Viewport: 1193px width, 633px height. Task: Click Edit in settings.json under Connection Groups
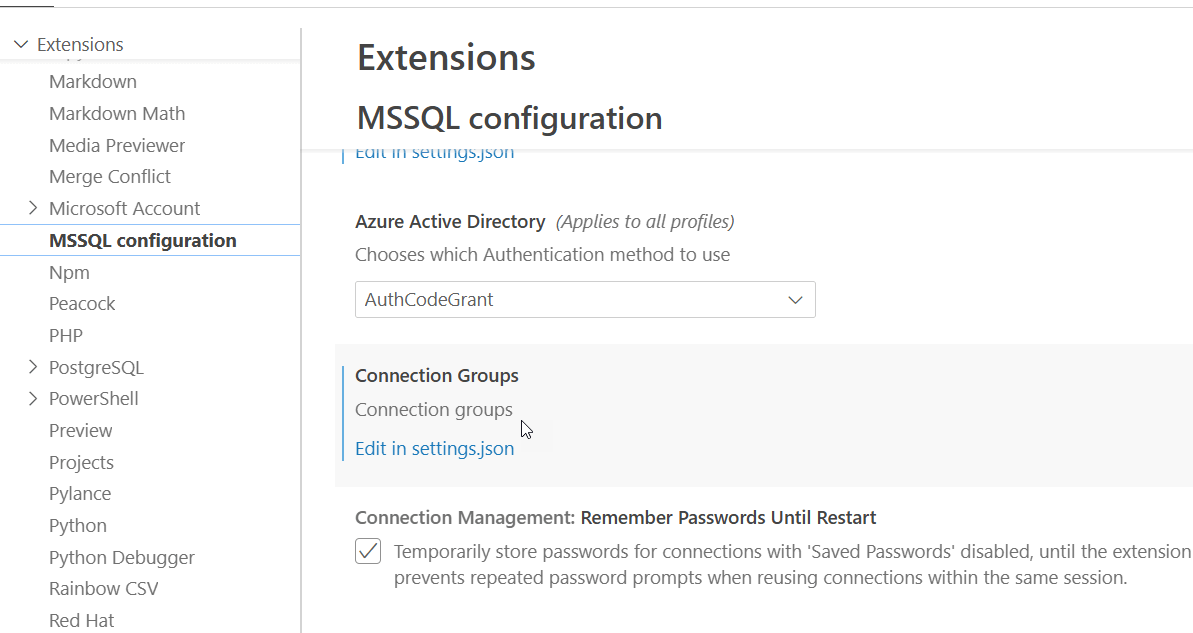click(x=434, y=448)
